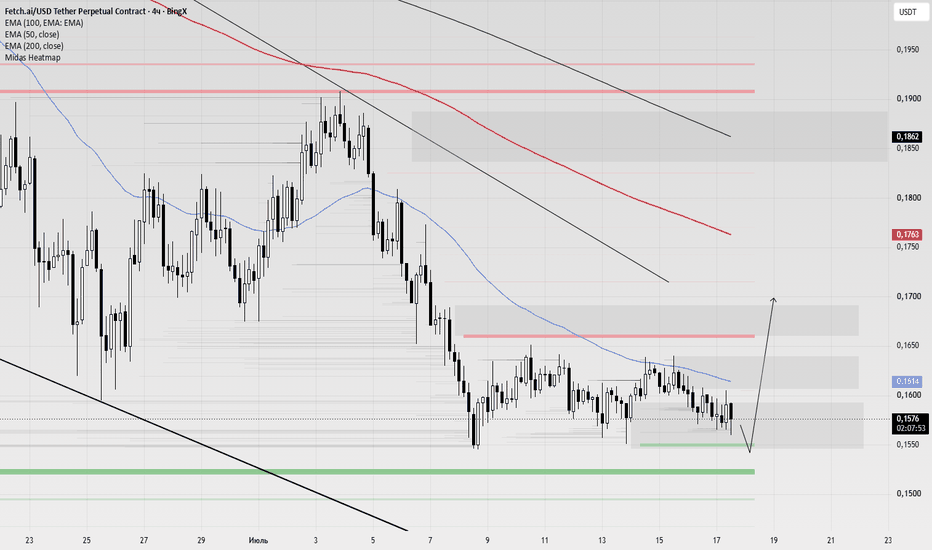Image resolution: width=932 pixels, height=550 pixels.
Task: Click the EMA (200, close) indicator label
Action: click(34, 46)
